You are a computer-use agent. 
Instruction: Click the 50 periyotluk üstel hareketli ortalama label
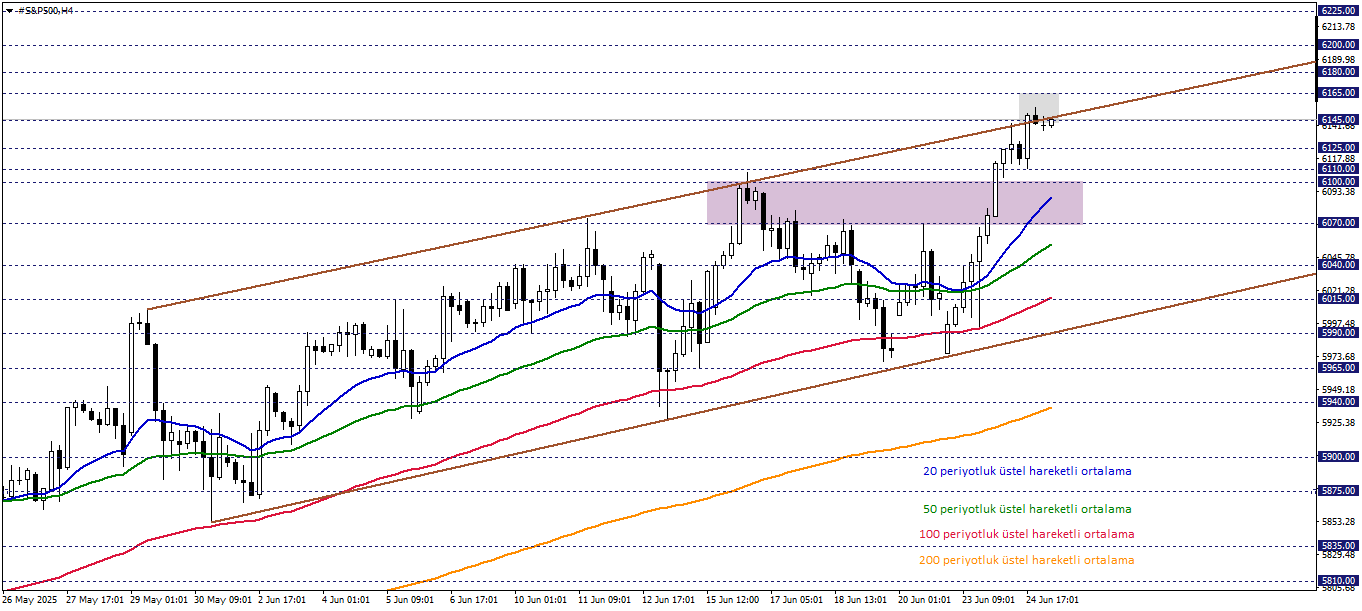click(x=1026, y=509)
